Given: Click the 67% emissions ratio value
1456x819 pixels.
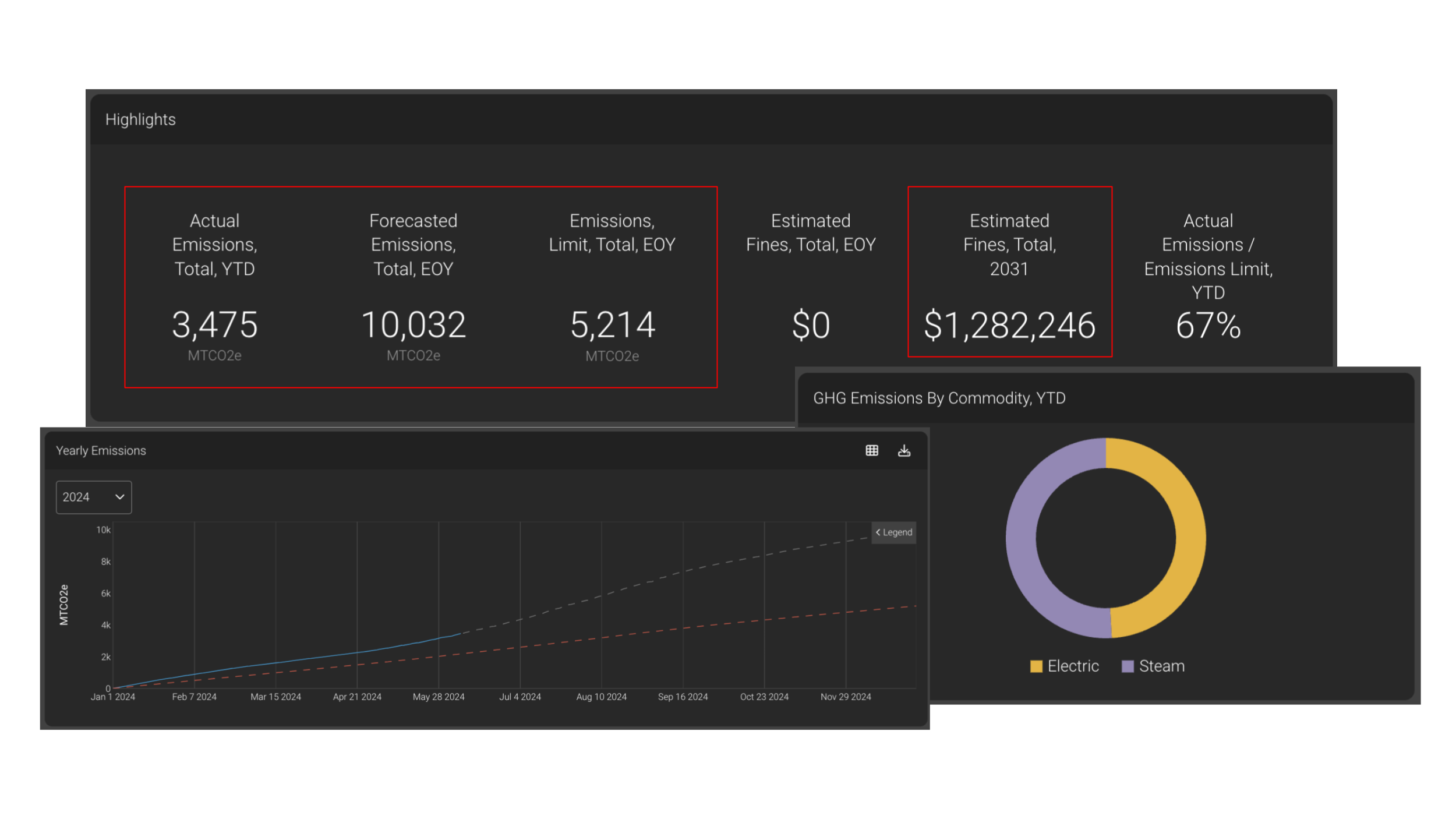Looking at the screenshot, I should pos(1208,325).
